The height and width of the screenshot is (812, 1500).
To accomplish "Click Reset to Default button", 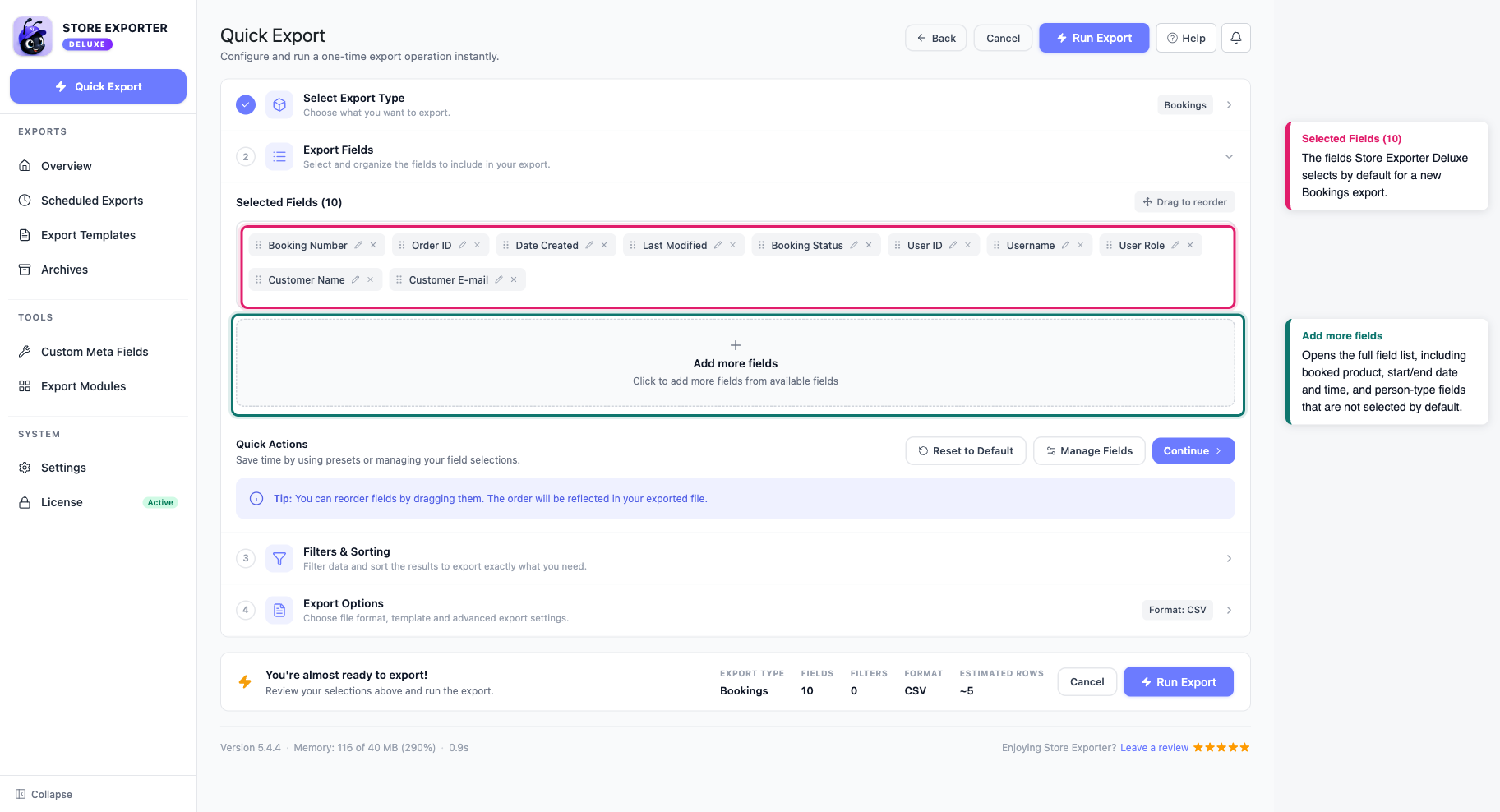I will pos(966,450).
